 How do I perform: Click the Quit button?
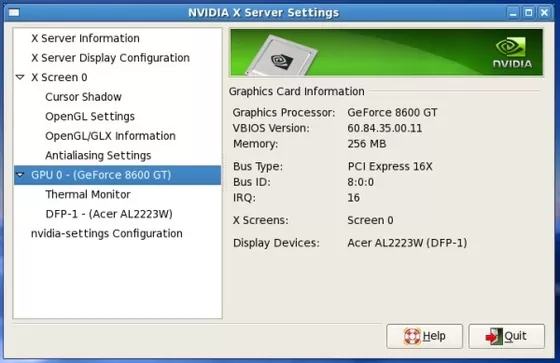click(506, 336)
